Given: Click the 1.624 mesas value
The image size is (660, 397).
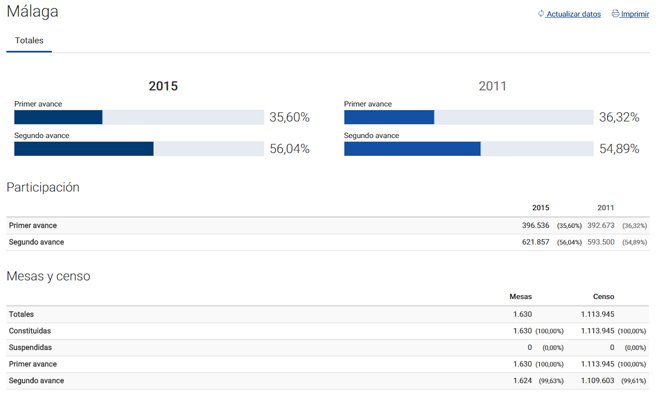Looking at the screenshot, I should click(x=522, y=381).
